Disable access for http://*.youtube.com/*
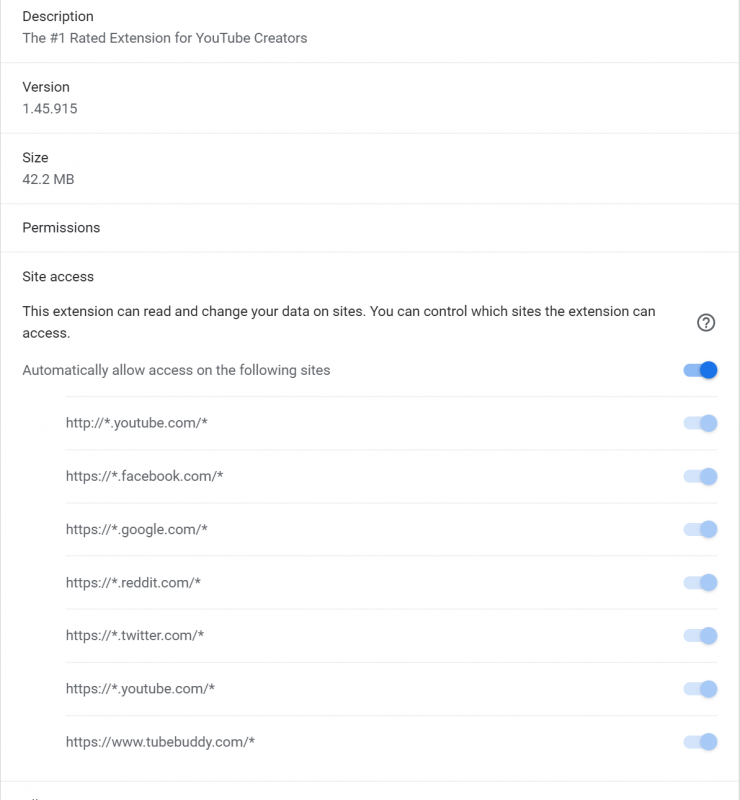The image size is (740, 800). (x=700, y=423)
